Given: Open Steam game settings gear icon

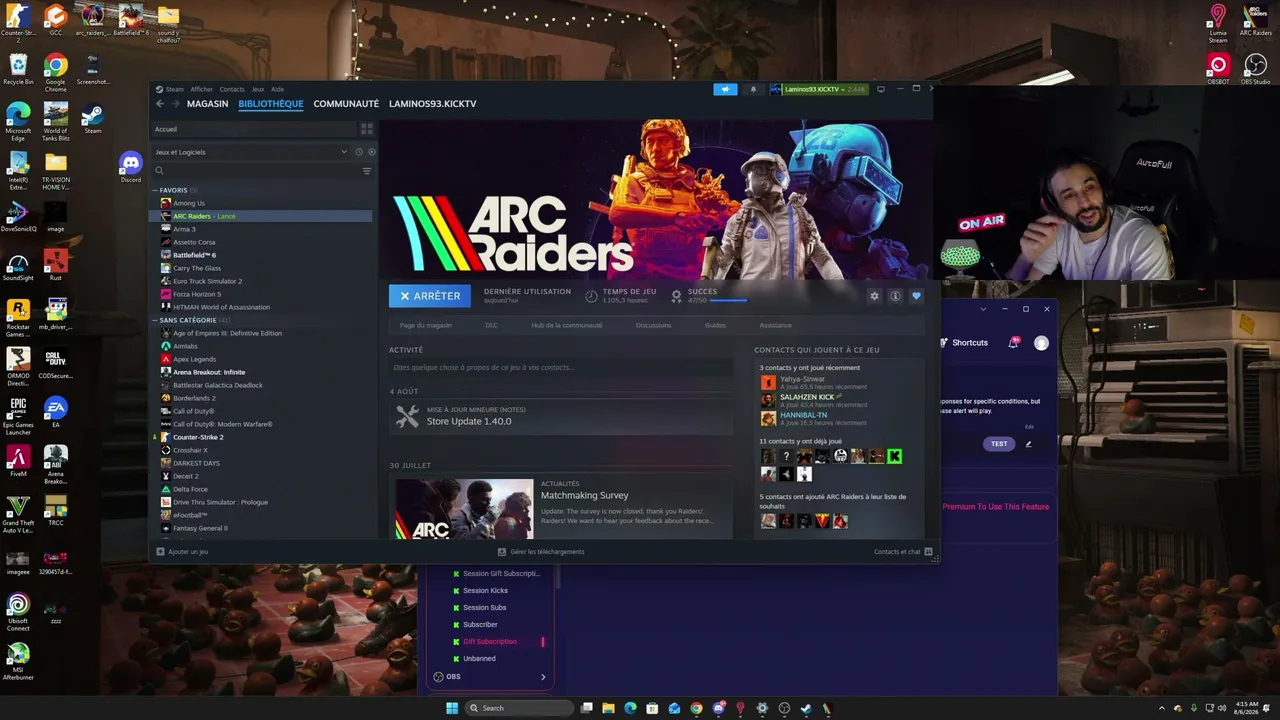Looking at the screenshot, I should coord(874,296).
